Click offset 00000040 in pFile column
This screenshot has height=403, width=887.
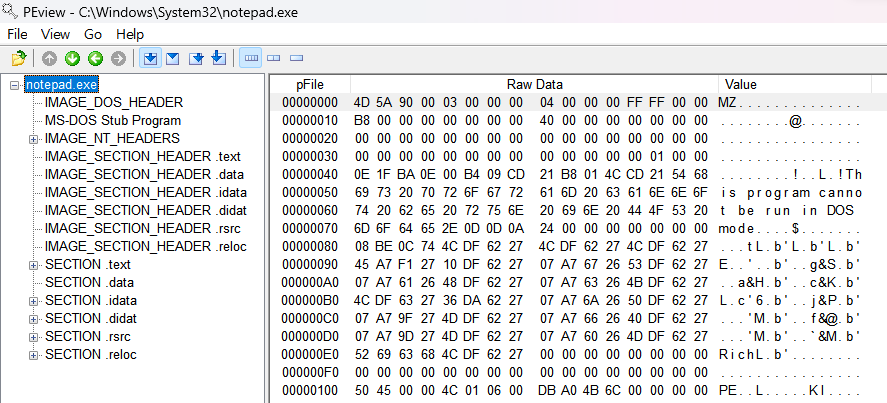(310, 174)
